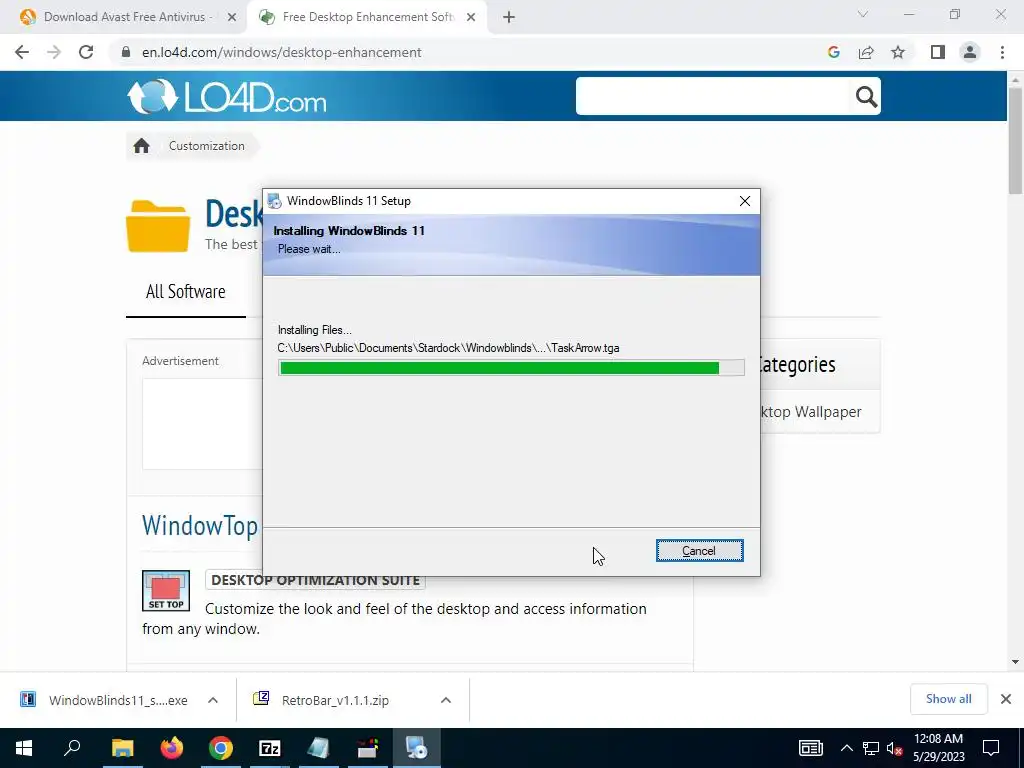Close the Avast Free Antivirus tab

232,18
